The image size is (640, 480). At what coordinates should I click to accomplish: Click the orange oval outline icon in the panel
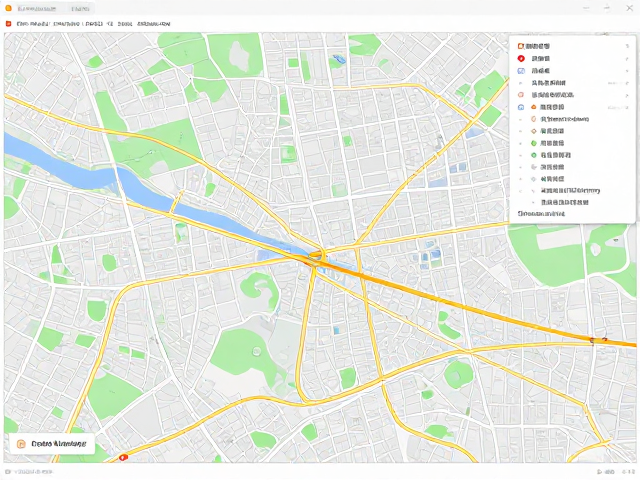tap(533, 119)
